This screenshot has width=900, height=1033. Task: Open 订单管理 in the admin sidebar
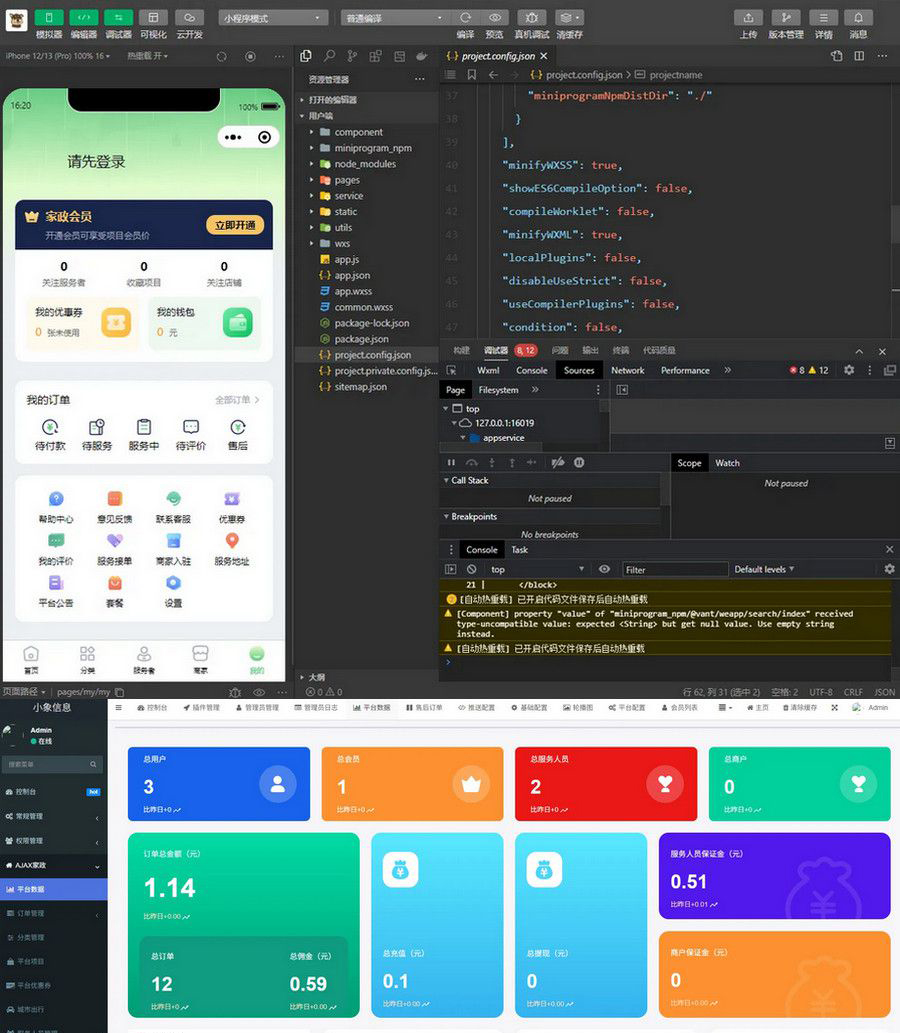coord(30,912)
